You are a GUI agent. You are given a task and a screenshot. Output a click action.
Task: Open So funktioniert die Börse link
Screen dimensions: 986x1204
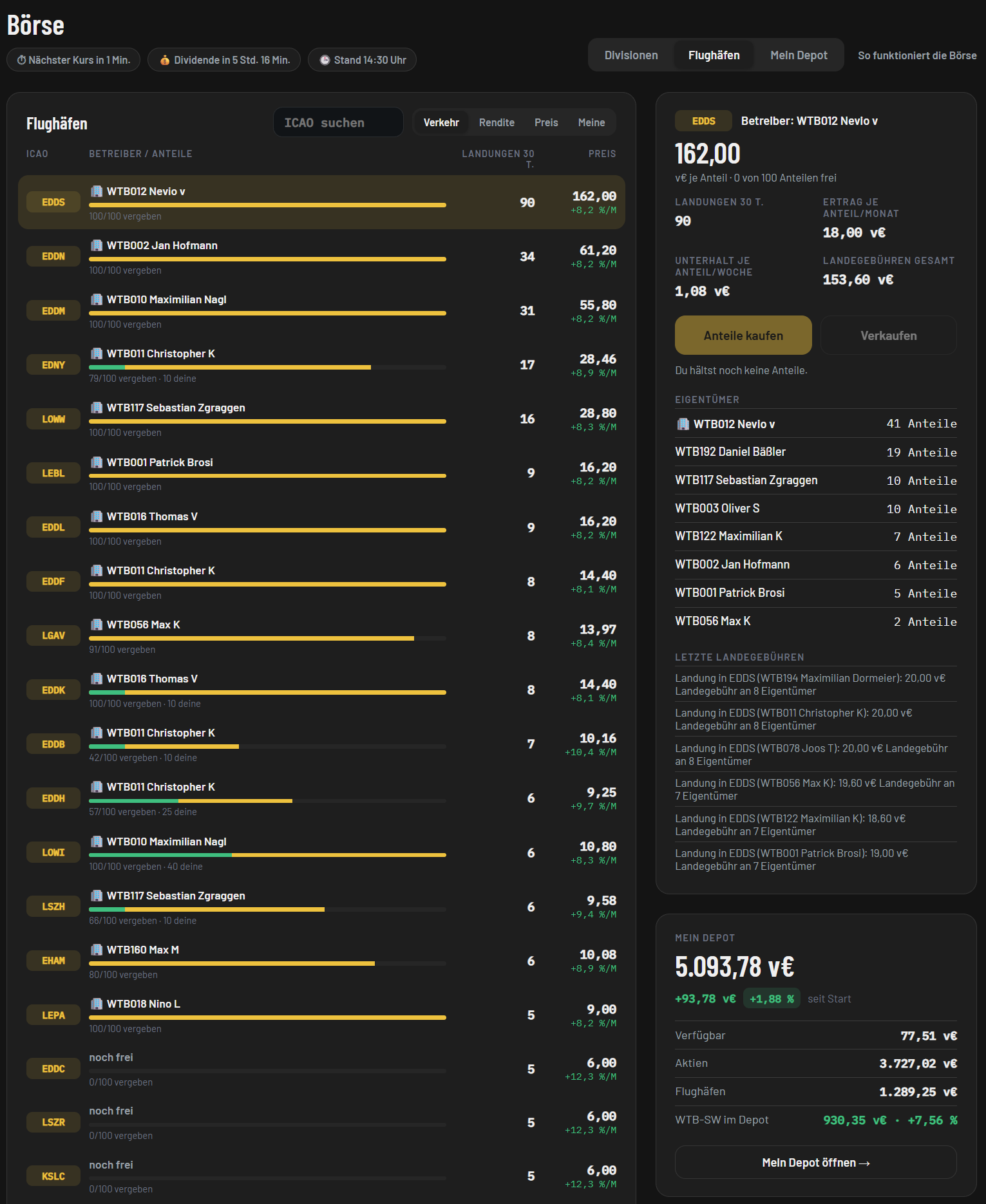tap(917, 55)
